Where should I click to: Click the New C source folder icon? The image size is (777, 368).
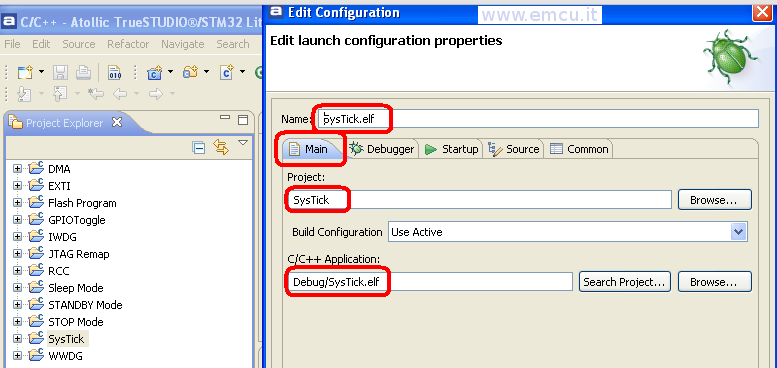190,73
